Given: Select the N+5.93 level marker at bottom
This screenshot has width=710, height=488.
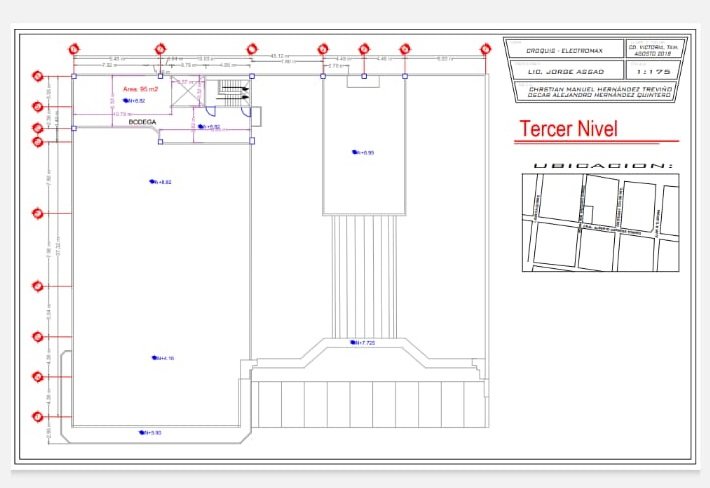Looking at the screenshot, I should coord(147,432).
